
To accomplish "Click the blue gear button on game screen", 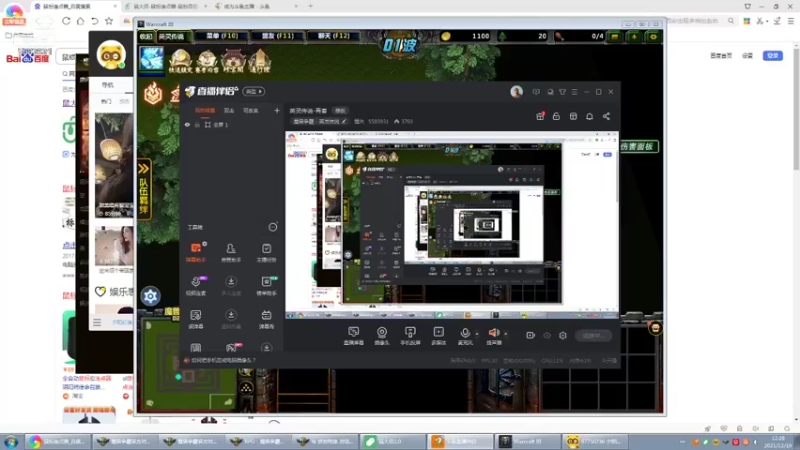I will point(150,296).
